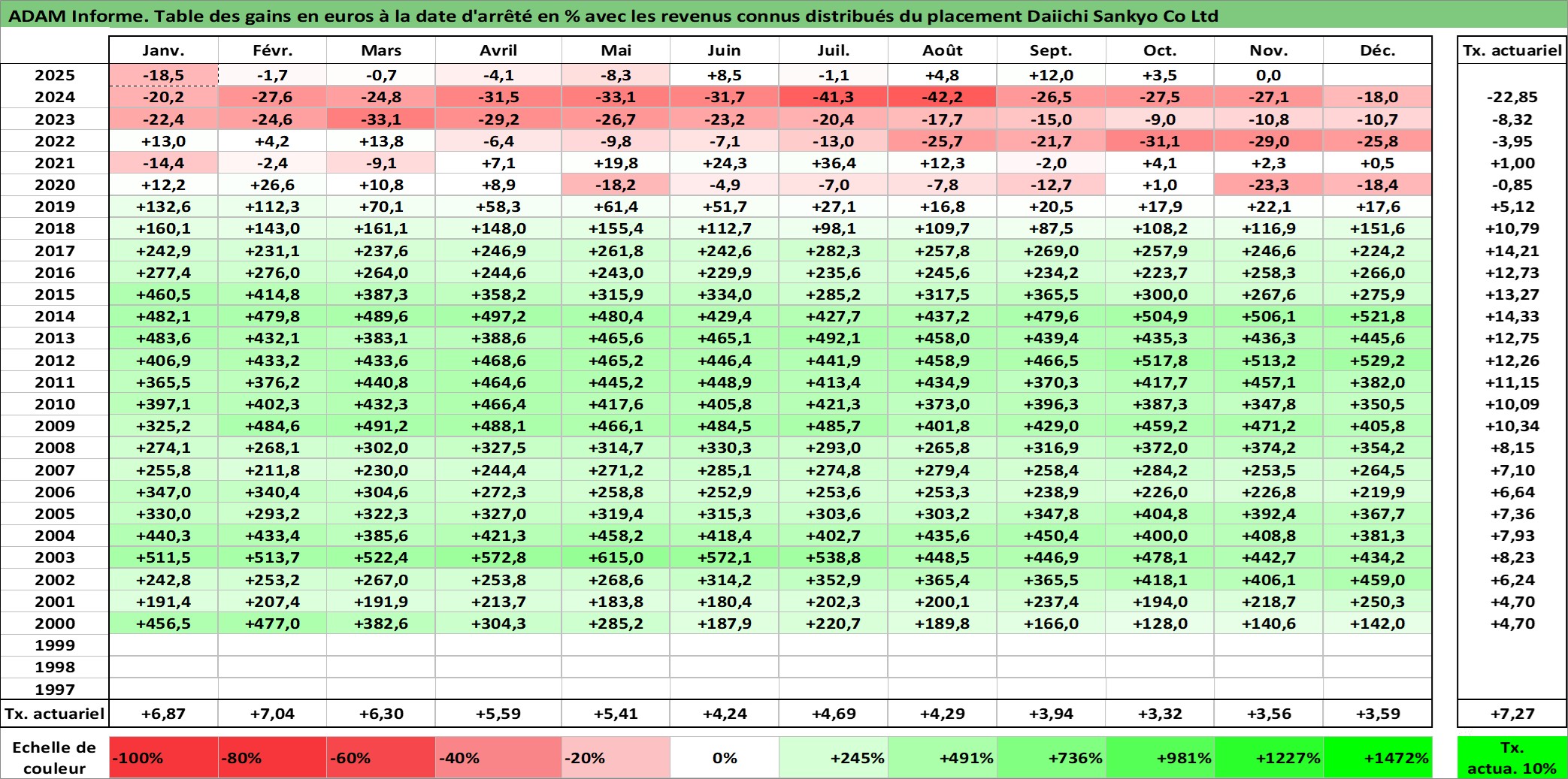Click the -60% color scale swatch

point(381,757)
